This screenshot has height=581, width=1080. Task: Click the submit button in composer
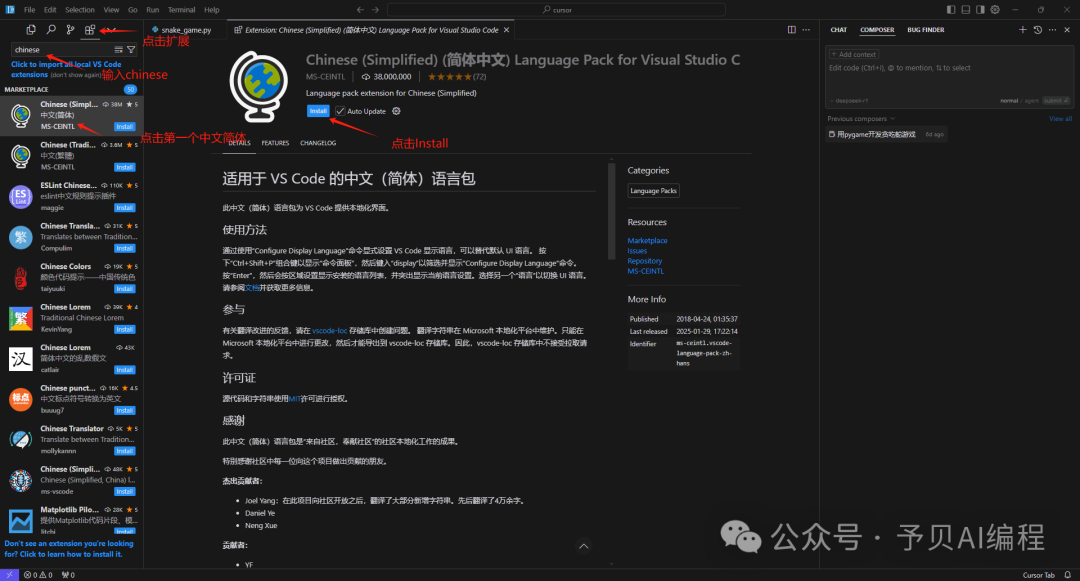(1055, 101)
